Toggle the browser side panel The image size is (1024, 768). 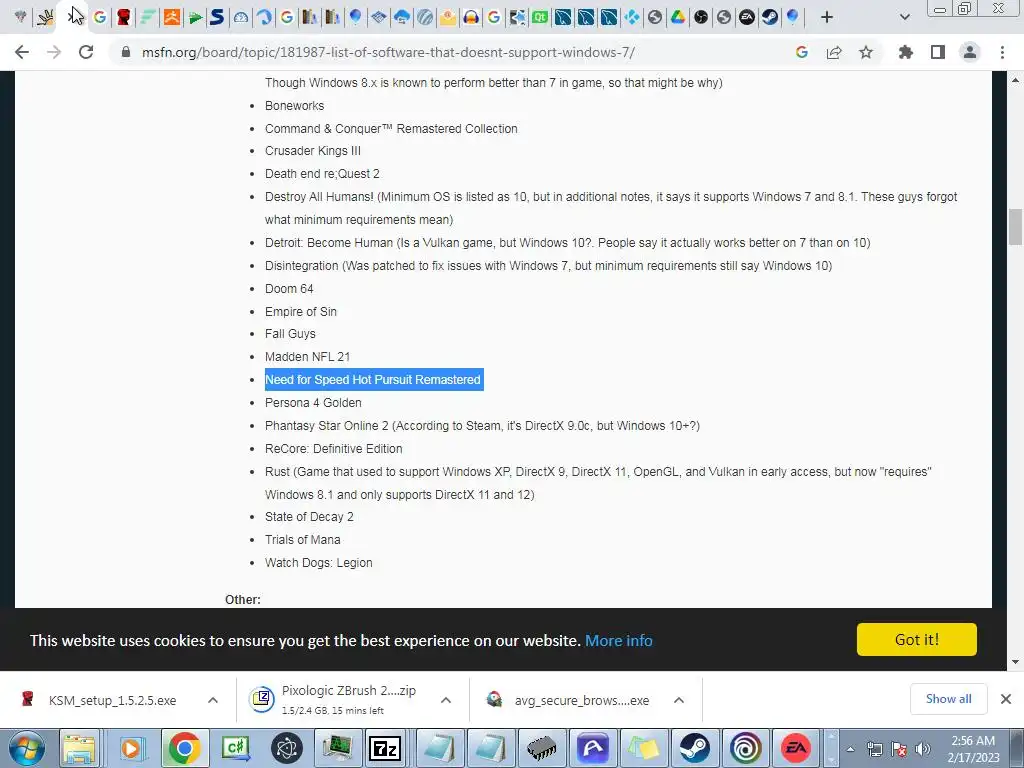coord(938,52)
